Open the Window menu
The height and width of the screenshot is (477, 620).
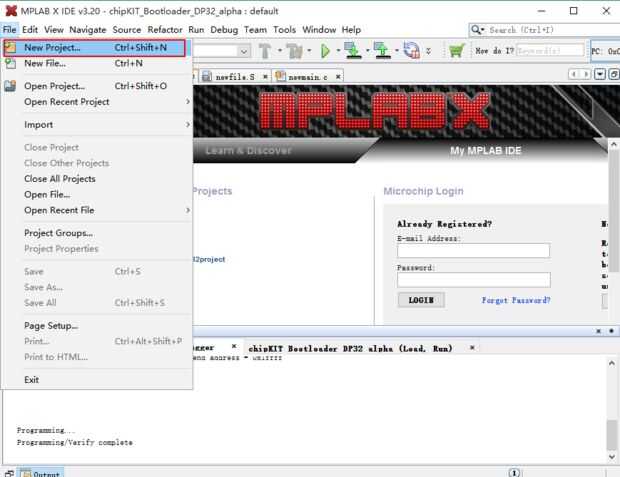tap(319, 30)
